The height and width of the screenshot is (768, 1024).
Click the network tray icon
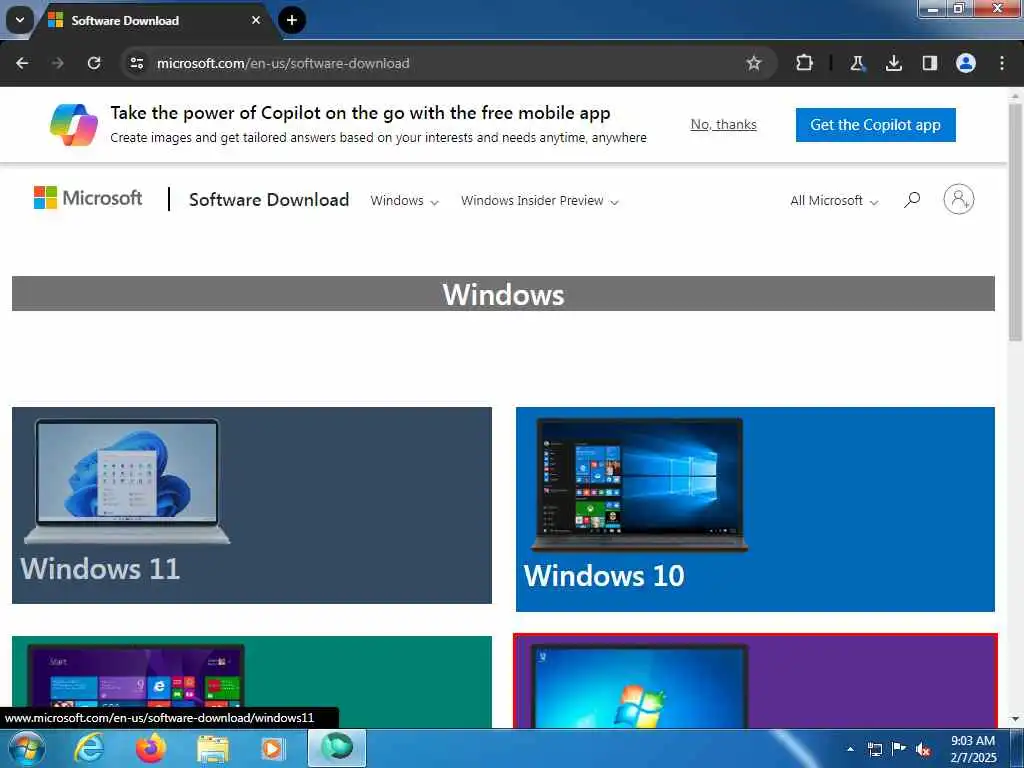point(875,749)
